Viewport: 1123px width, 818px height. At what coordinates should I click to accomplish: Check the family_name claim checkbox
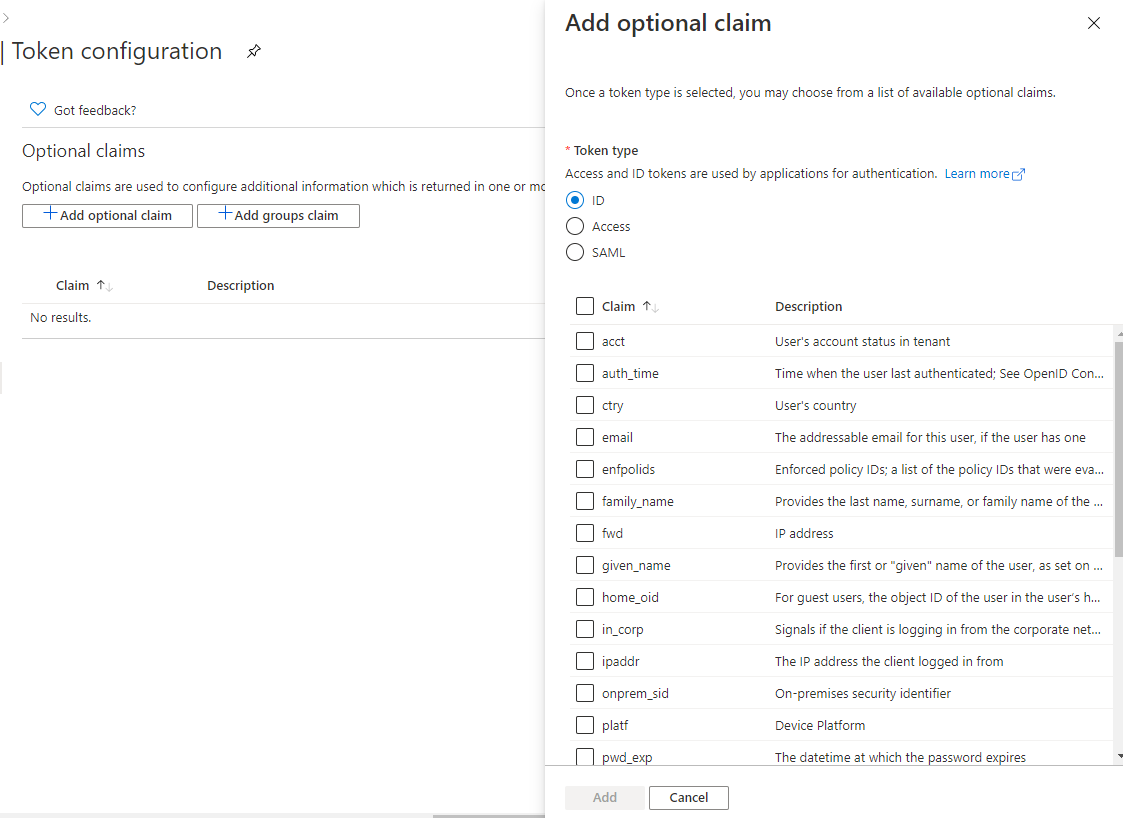(585, 501)
